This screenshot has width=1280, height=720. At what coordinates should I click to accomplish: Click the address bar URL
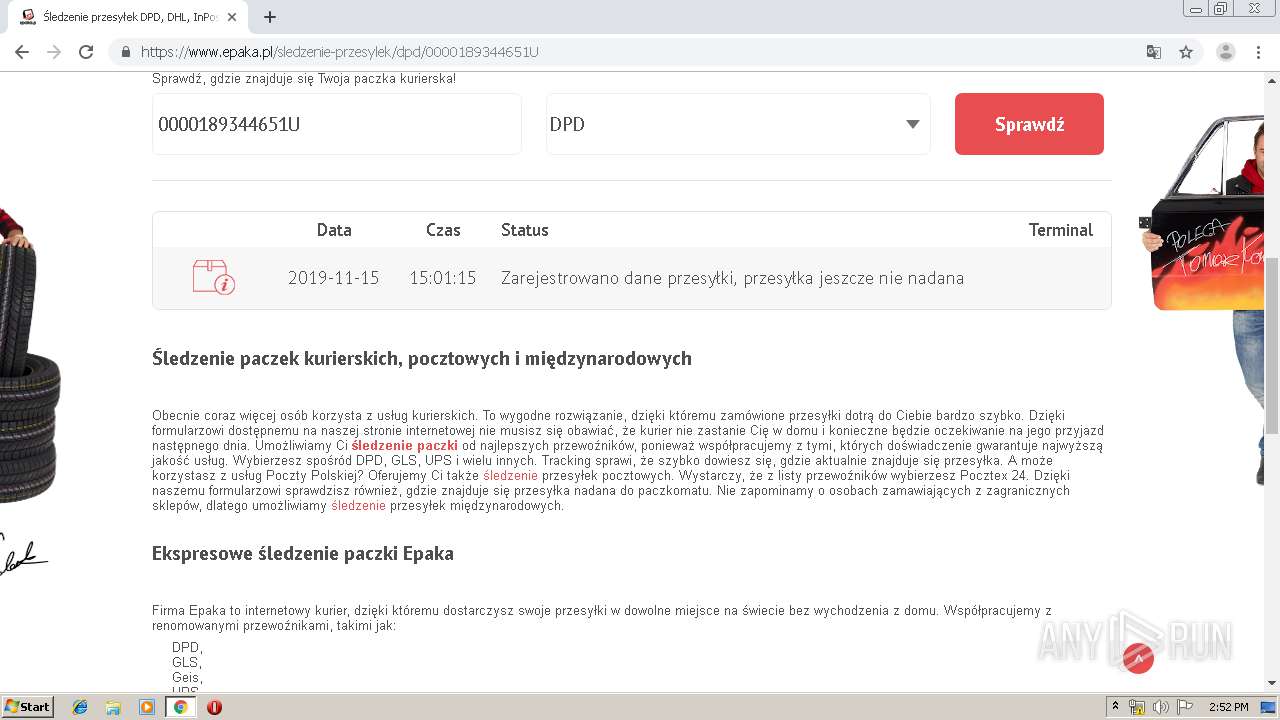pos(340,52)
